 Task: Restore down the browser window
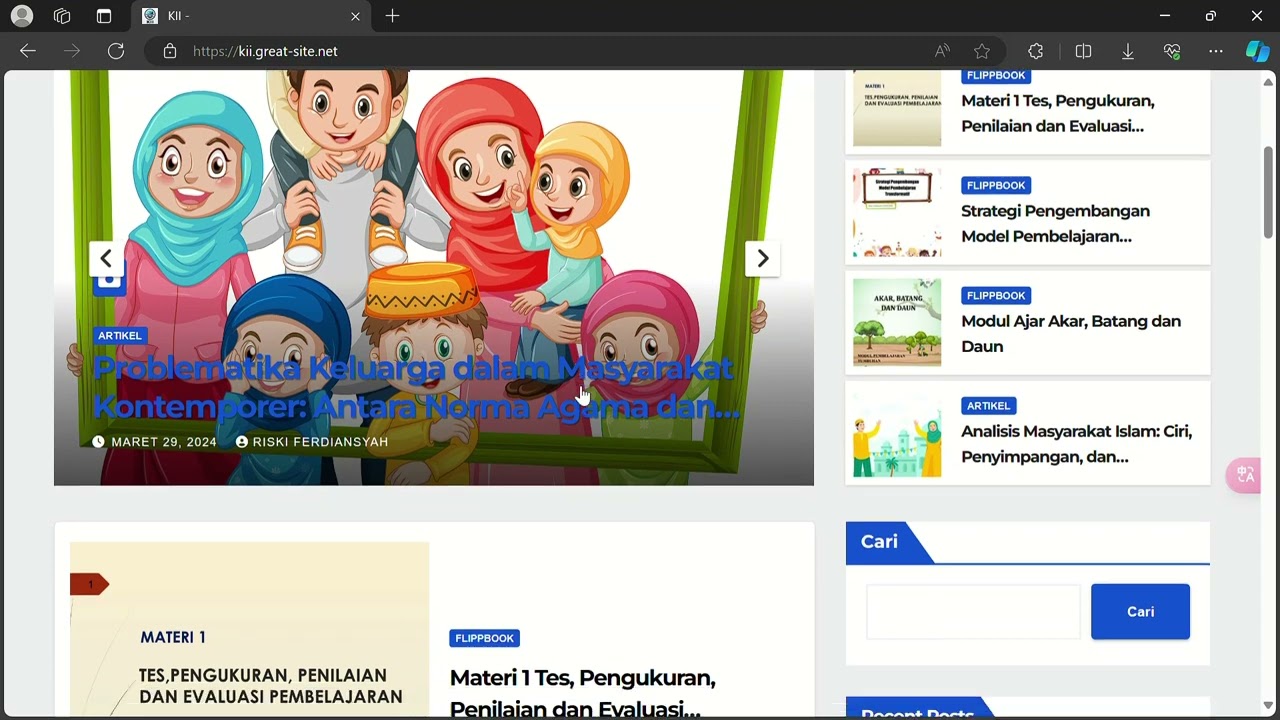[x=1211, y=16]
